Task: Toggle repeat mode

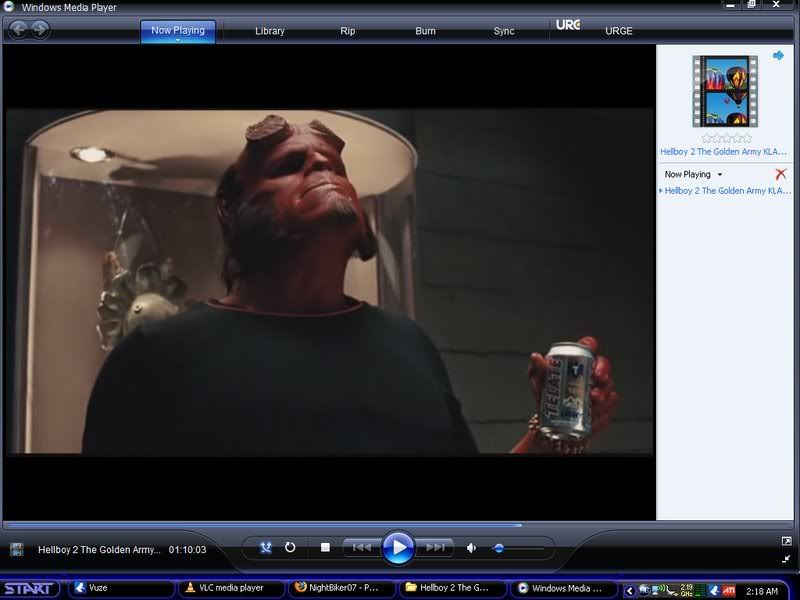Action: point(290,547)
